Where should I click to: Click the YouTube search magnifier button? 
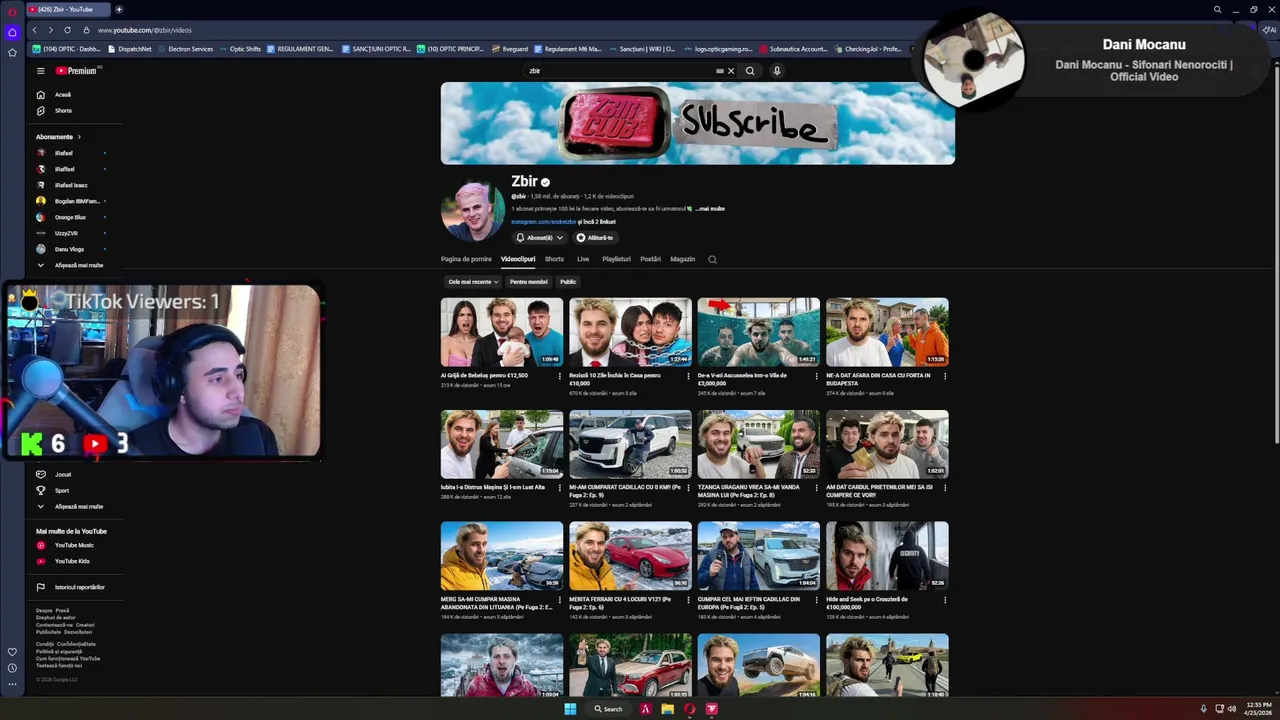click(749, 71)
